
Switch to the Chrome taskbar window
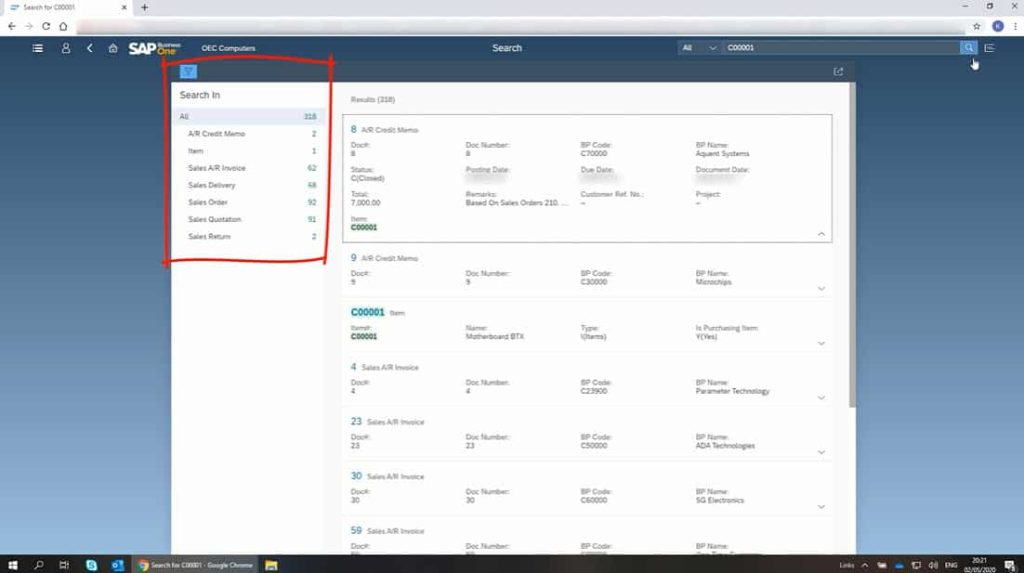(x=196, y=565)
